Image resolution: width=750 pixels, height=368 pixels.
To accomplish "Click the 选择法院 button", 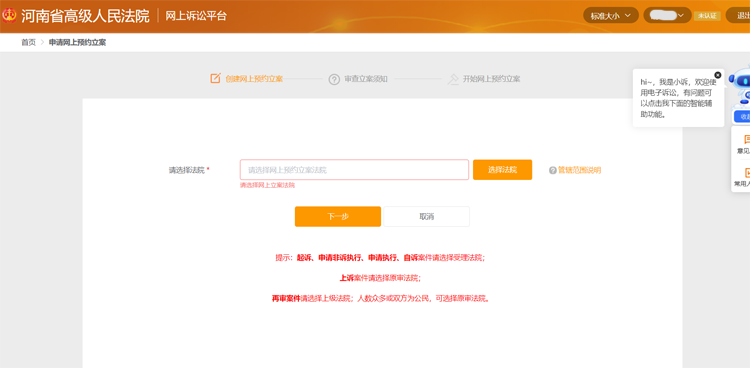I will coord(502,170).
